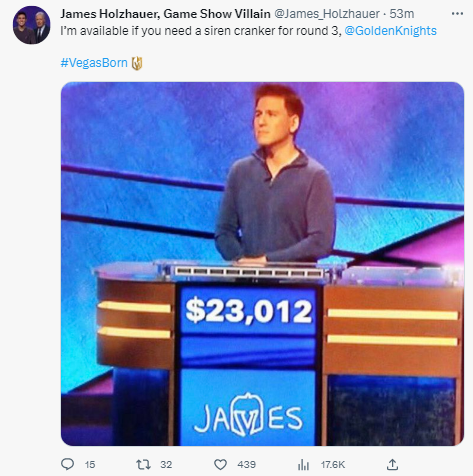Image resolution: width=473 pixels, height=476 pixels.
Task: Click the 32 retweets count
Action: click(166, 465)
